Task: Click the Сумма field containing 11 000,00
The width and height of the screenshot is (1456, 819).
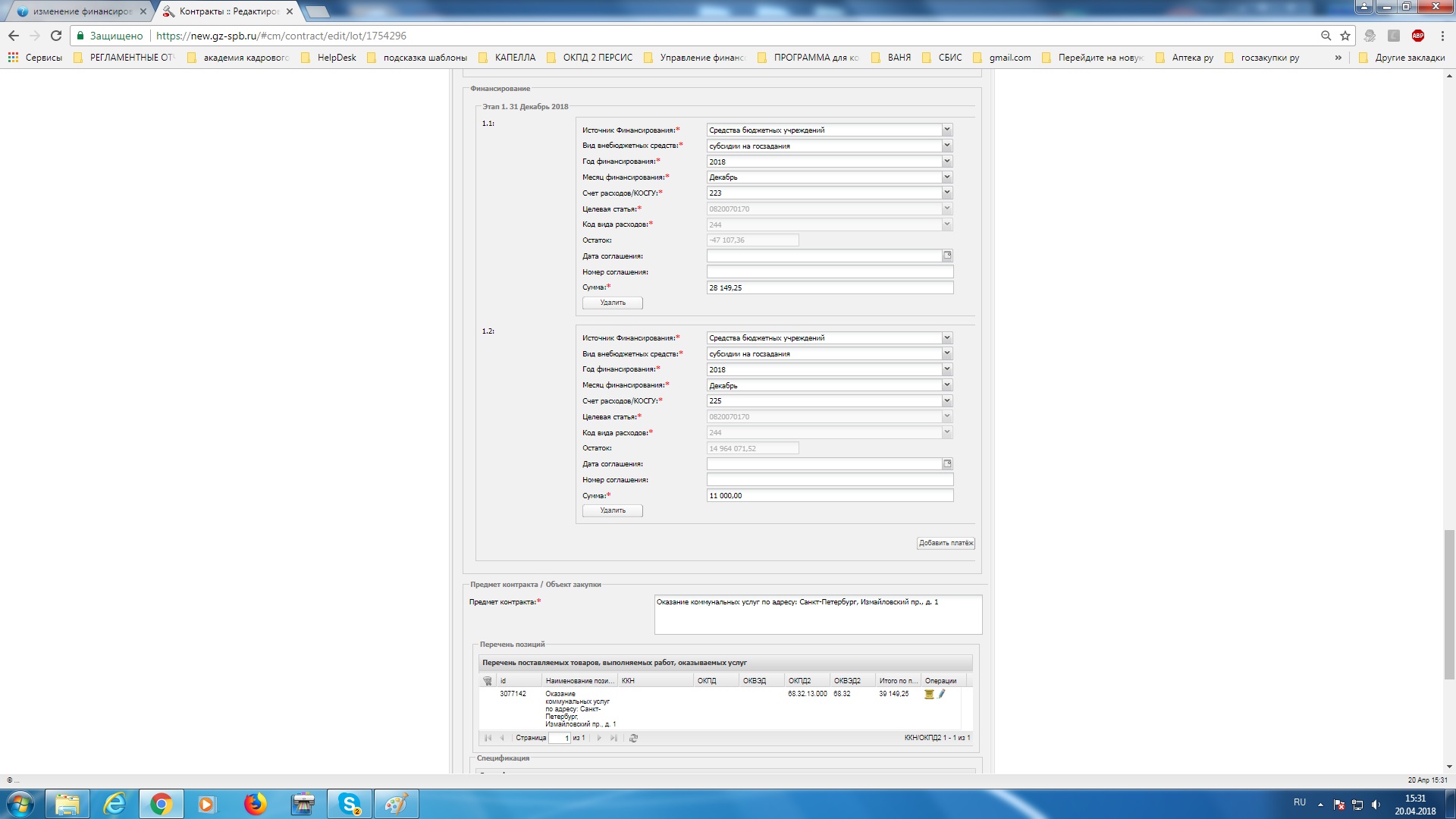Action: point(829,496)
